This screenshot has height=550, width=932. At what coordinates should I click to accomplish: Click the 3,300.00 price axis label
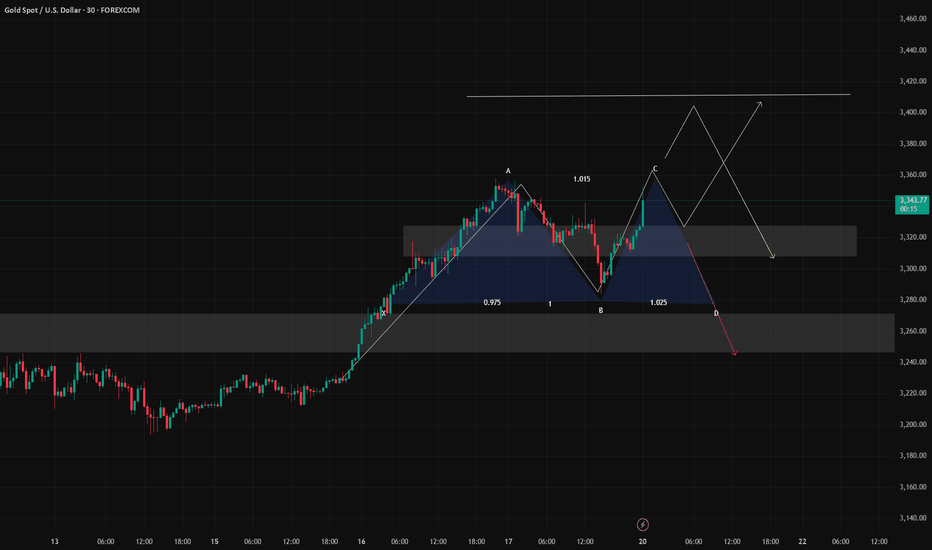coord(912,268)
